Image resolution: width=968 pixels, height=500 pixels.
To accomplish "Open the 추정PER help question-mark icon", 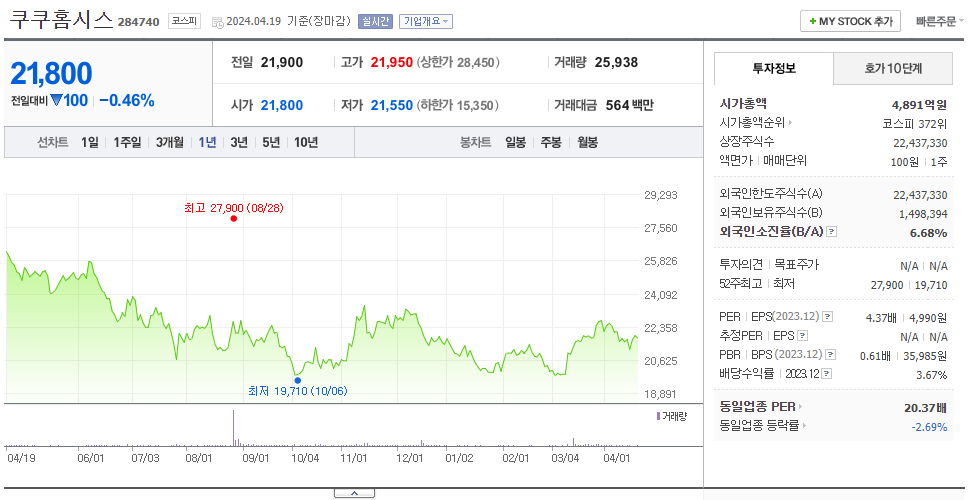I will click(802, 336).
